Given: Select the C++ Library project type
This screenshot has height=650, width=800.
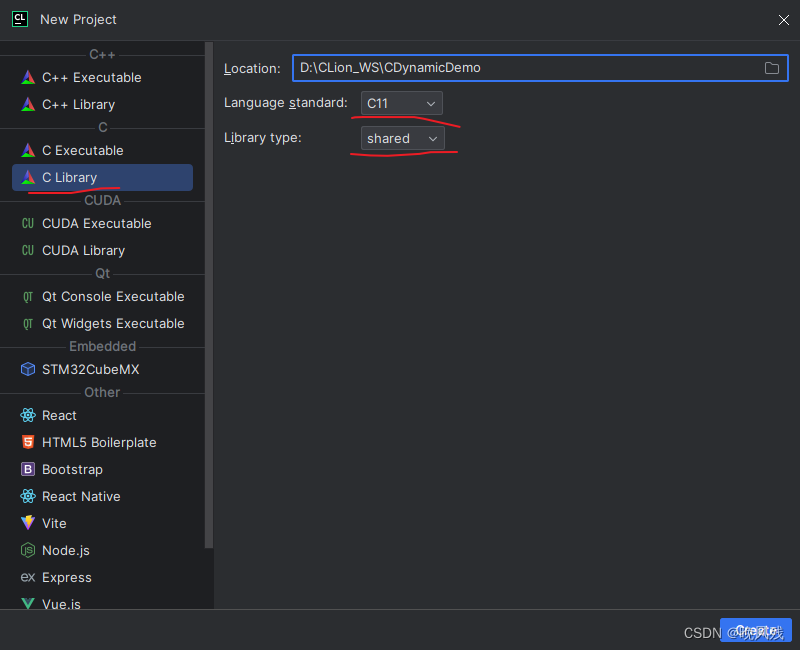Looking at the screenshot, I should point(102,105).
